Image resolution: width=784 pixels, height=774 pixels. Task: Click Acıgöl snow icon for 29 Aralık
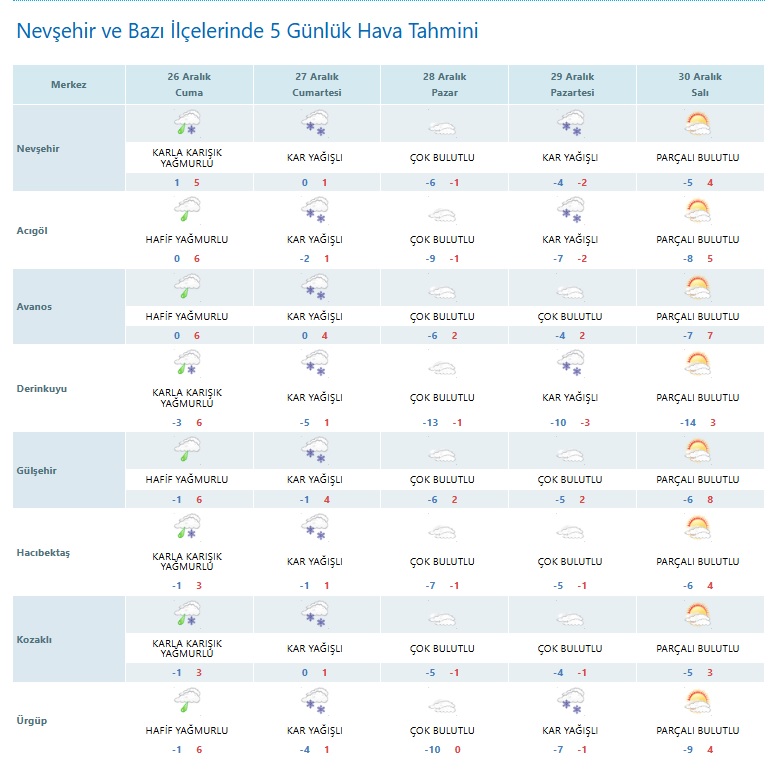point(571,210)
